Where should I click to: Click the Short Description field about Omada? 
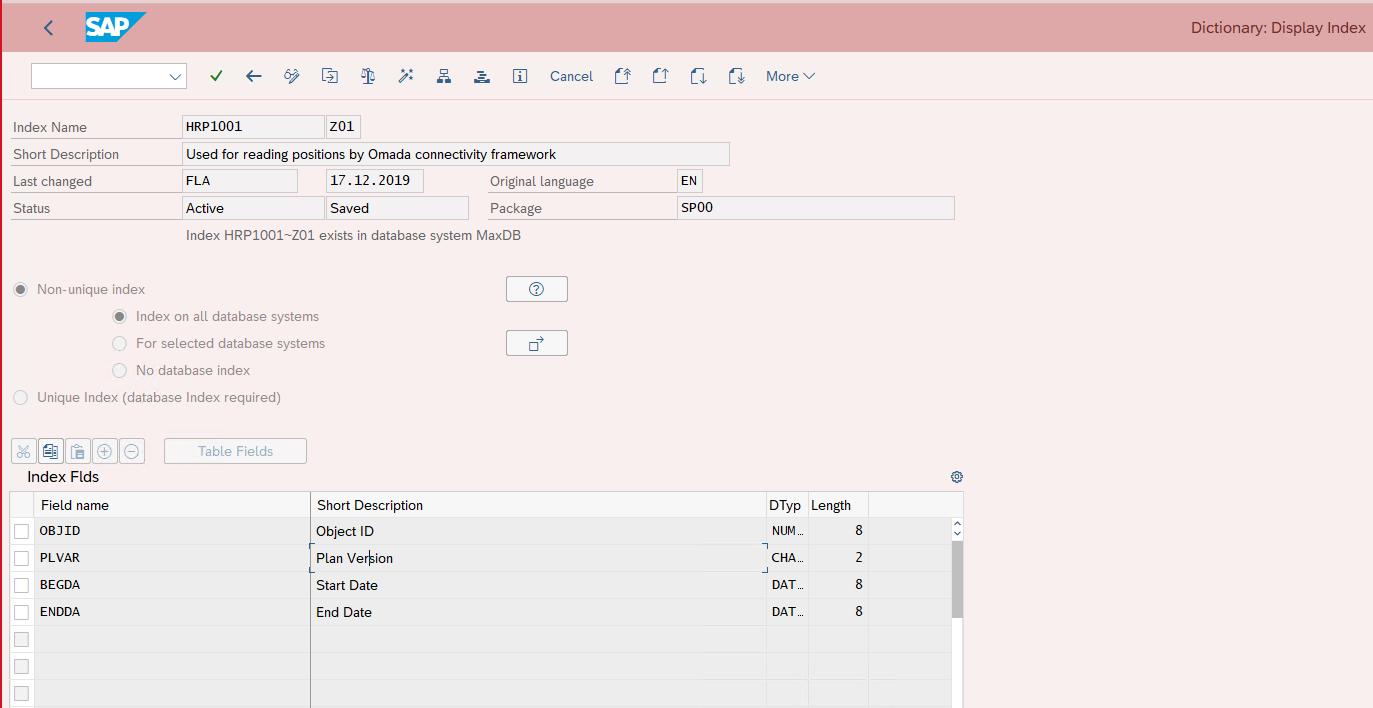point(457,154)
